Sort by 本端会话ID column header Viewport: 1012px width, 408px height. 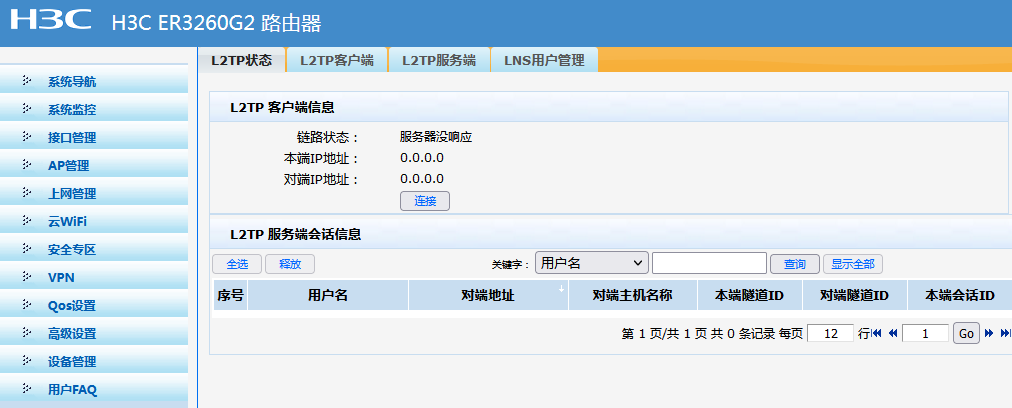click(960, 296)
